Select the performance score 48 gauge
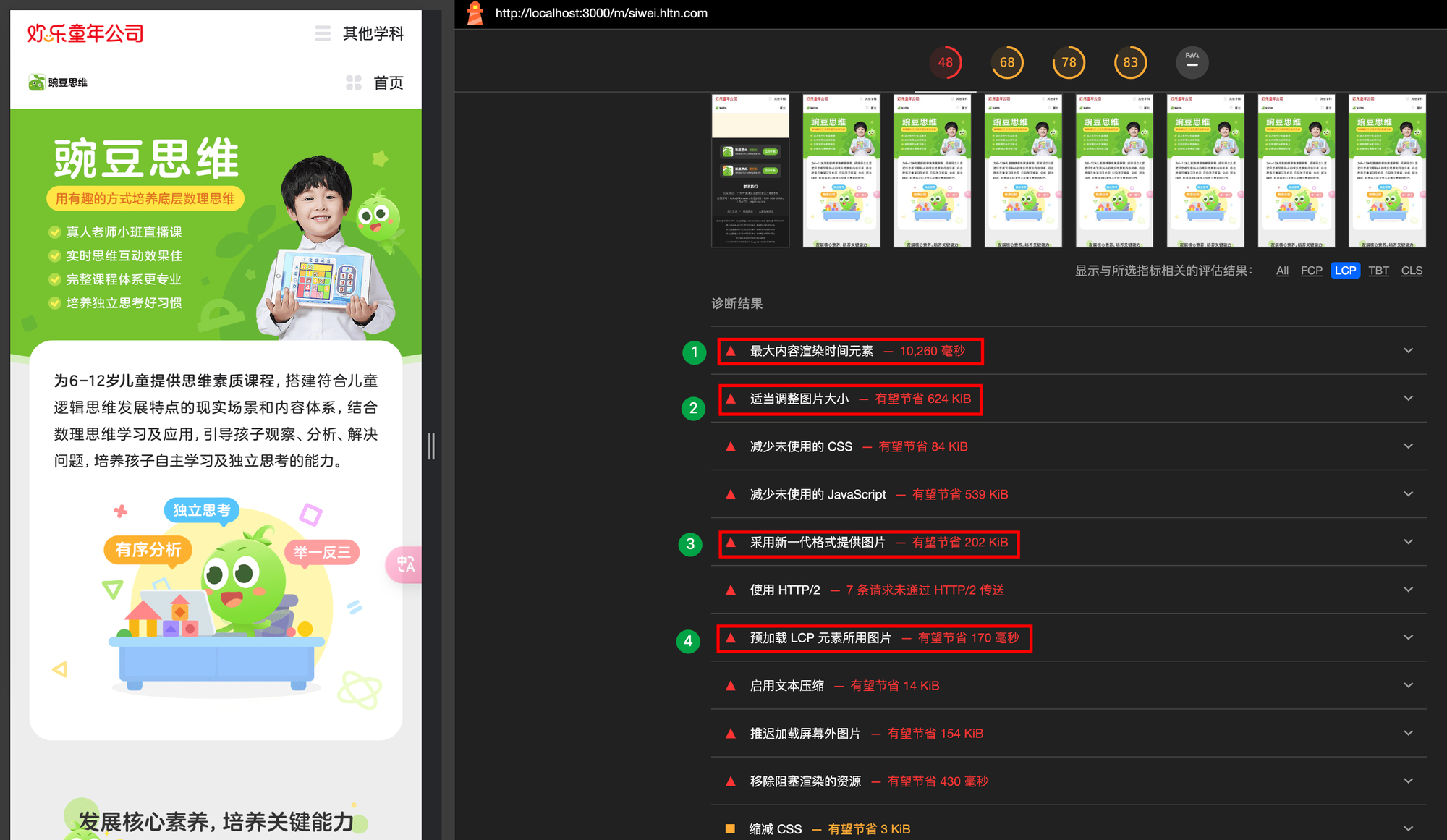Viewport: 1447px width, 840px height. coord(945,62)
